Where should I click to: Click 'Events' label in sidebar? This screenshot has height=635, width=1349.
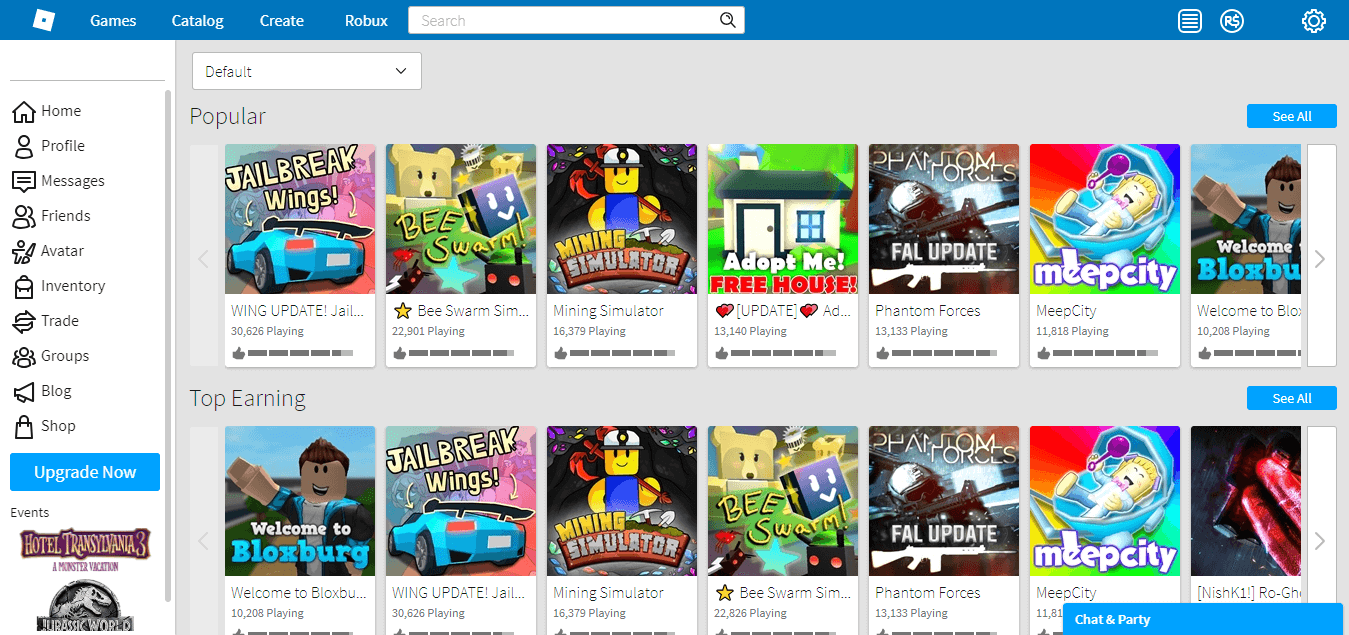pyautogui.click(x=30, y=512)
